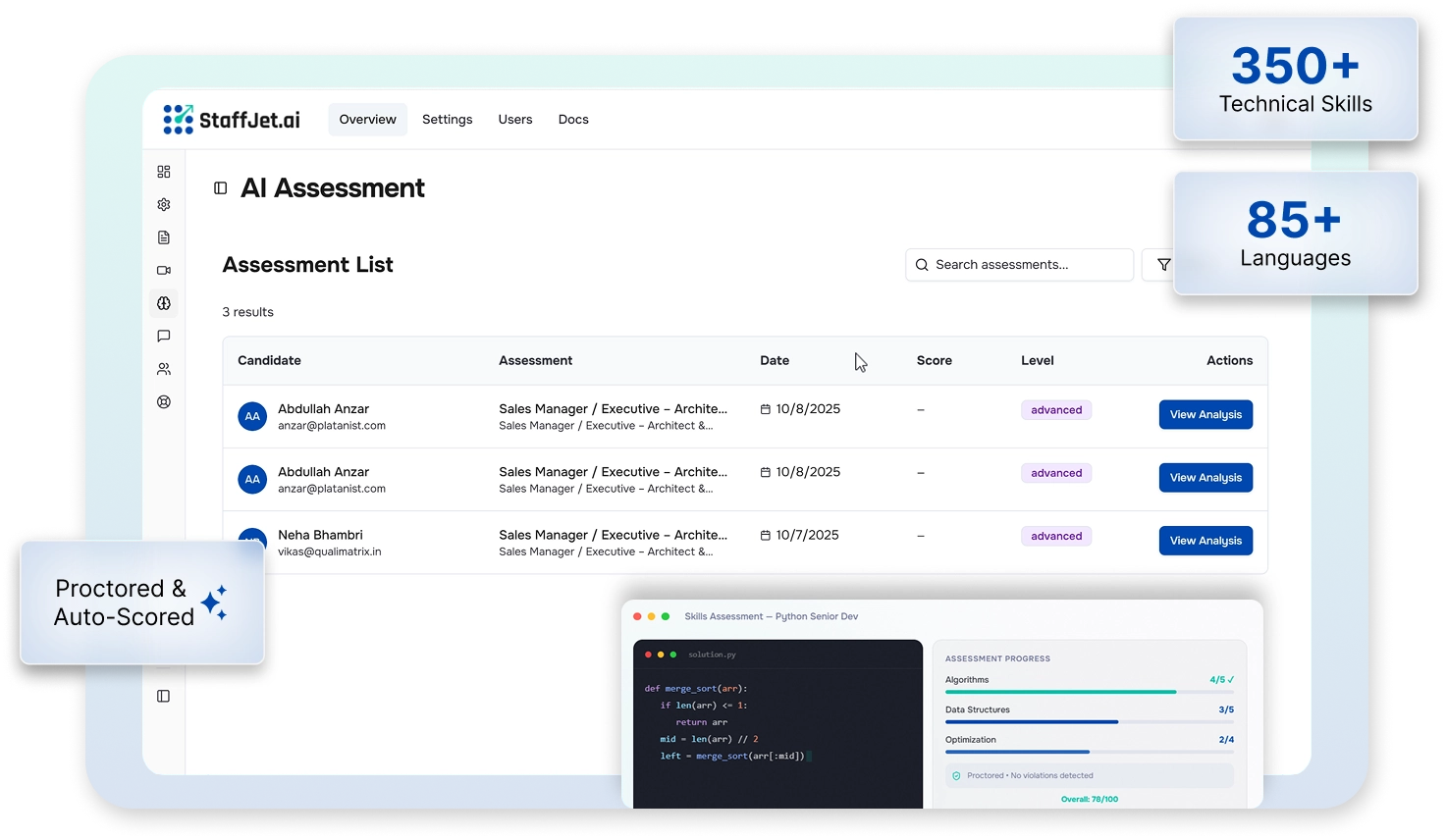Open the document icon in left sidebar
The image size is (1446, 840).
tap(164, 237)
